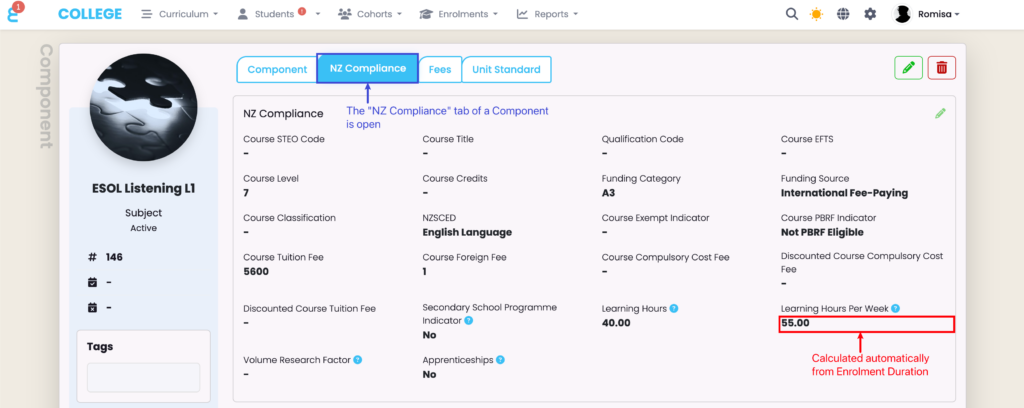The height and width of the screenshot is (408, 1024).
Task: Switch to the Unit Standard tab
Action: 506,69
